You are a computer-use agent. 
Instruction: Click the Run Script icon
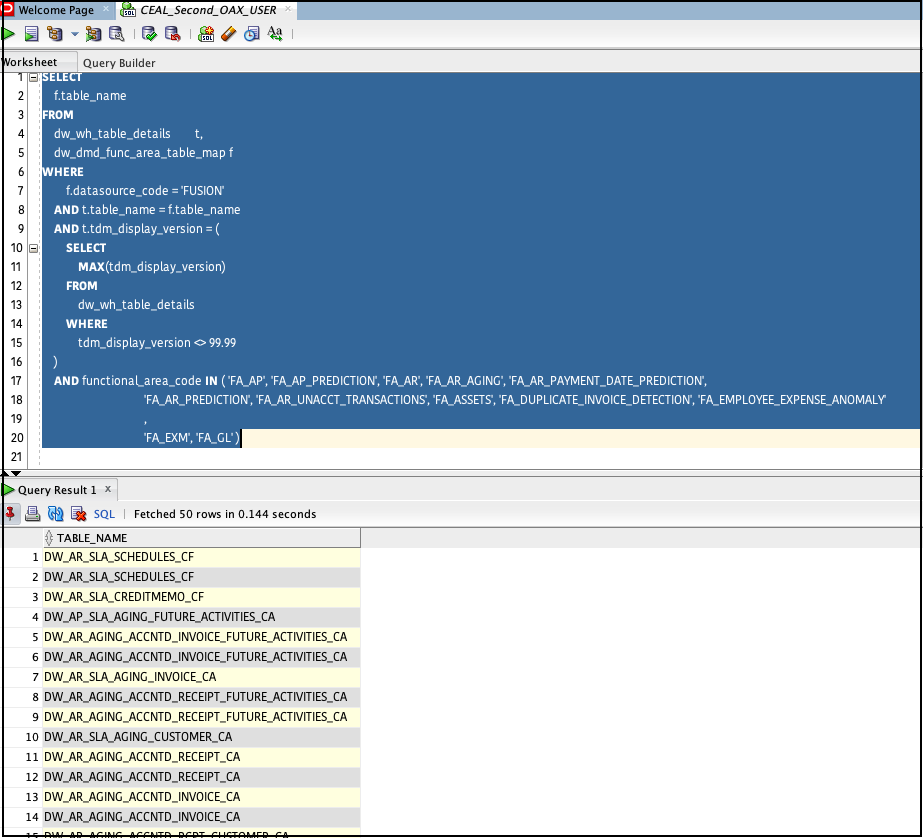pyautogui.click(x=31, y=33)
